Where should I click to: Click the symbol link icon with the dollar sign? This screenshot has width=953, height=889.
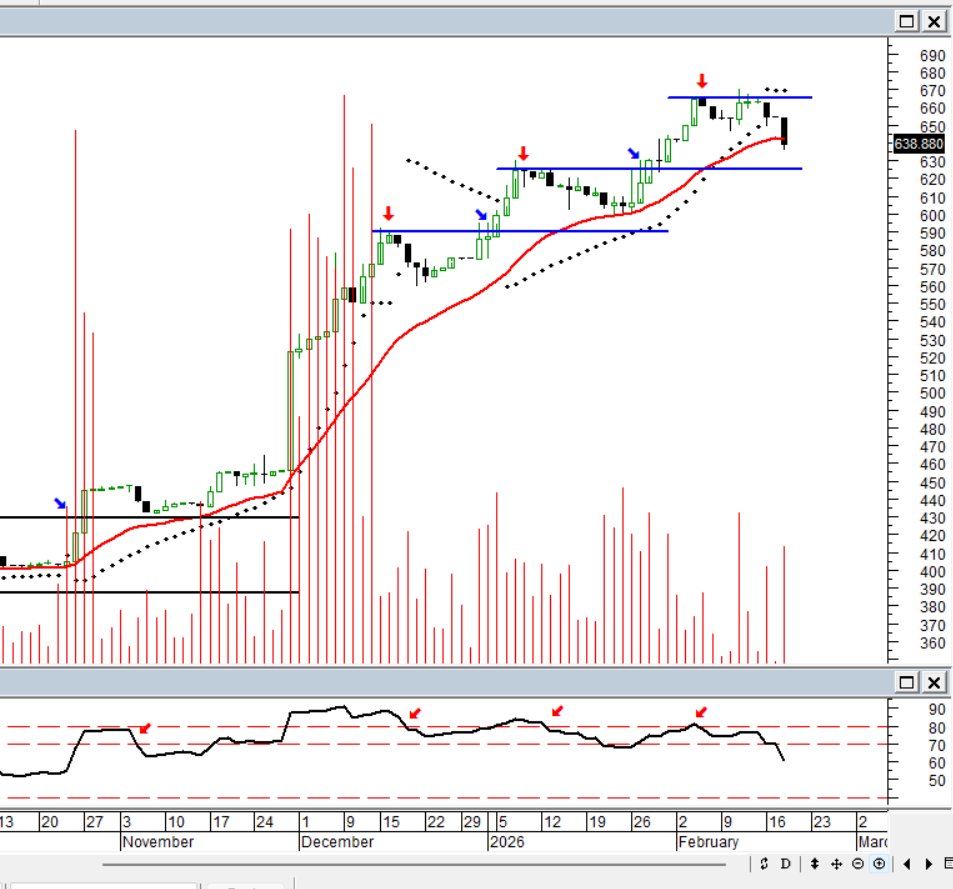point(764,863)
